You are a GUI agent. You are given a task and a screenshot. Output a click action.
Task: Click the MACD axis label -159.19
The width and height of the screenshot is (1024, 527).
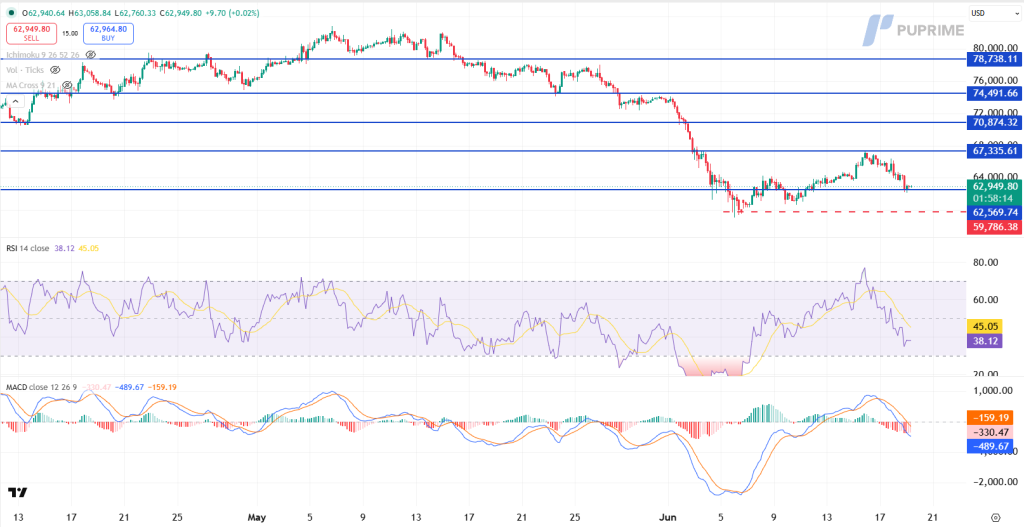[x=991, y=417]
